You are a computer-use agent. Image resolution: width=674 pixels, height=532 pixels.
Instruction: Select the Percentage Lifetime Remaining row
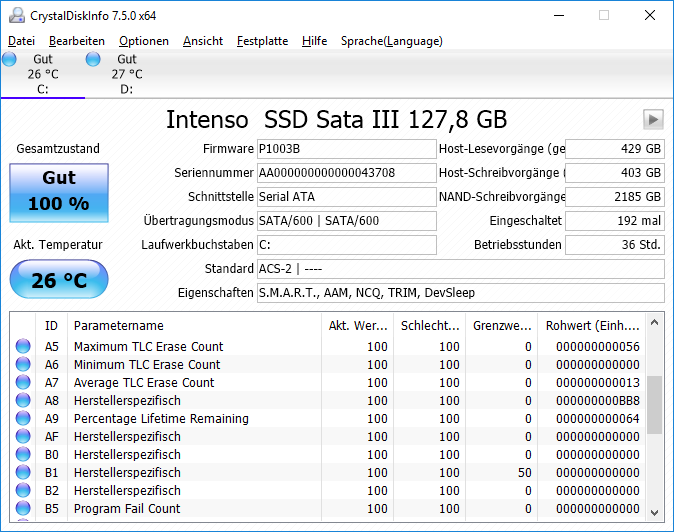click(328, 419)
